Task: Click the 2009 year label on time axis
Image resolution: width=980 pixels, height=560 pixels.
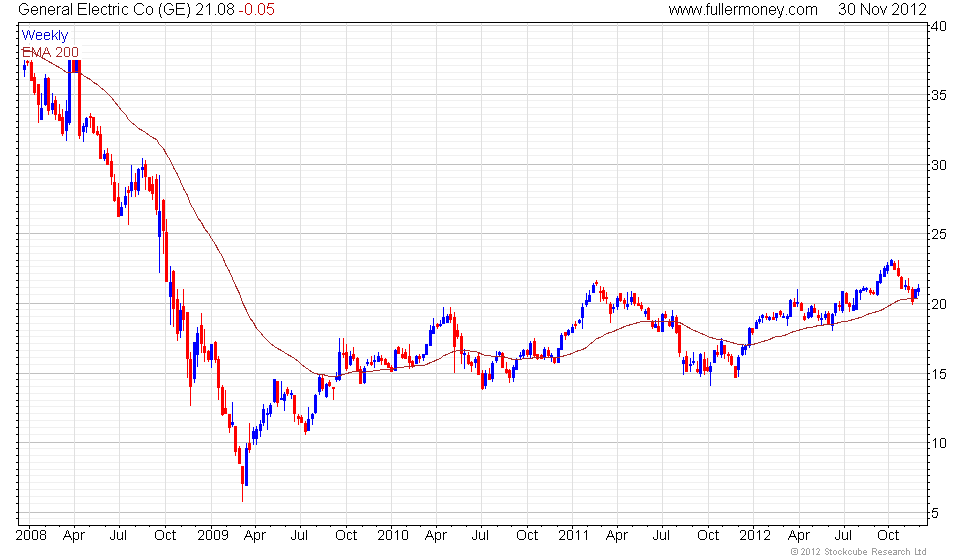Action: (x=212, y=535)
